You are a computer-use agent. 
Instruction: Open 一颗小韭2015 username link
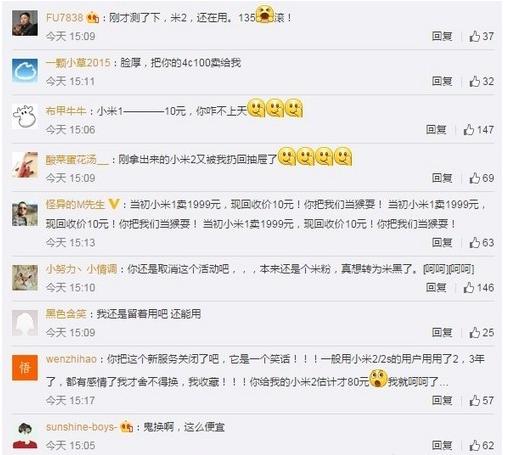(x=78, y=63)
